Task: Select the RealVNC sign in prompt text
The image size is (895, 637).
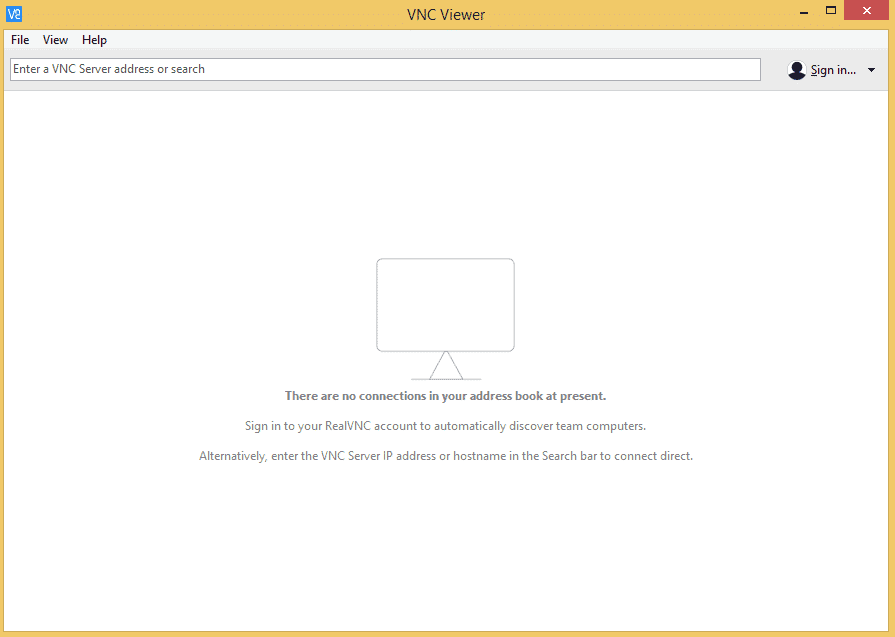Action: pyautogui.click(x=445, y=425)
